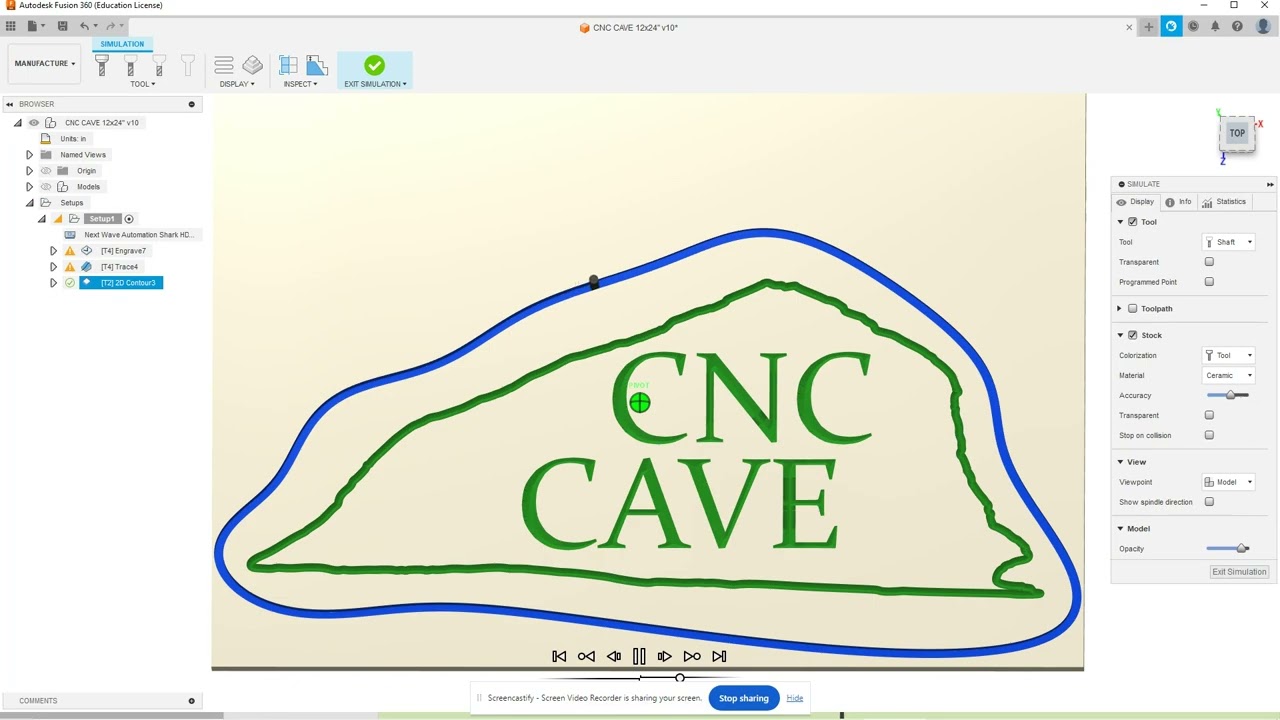
Task: Open the Material Ceramic dropdown
Action: point(1228,375)
